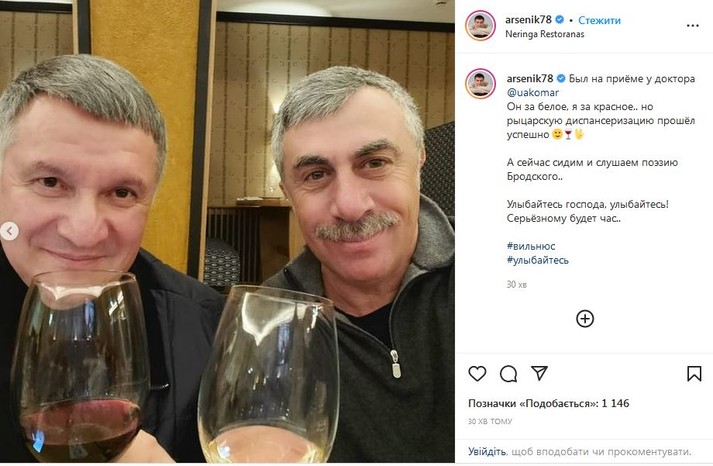Open Neringa Restoranas location link
Image resolution: width=713 pixels, height=466 pixels.
click(x=544, y=34)
